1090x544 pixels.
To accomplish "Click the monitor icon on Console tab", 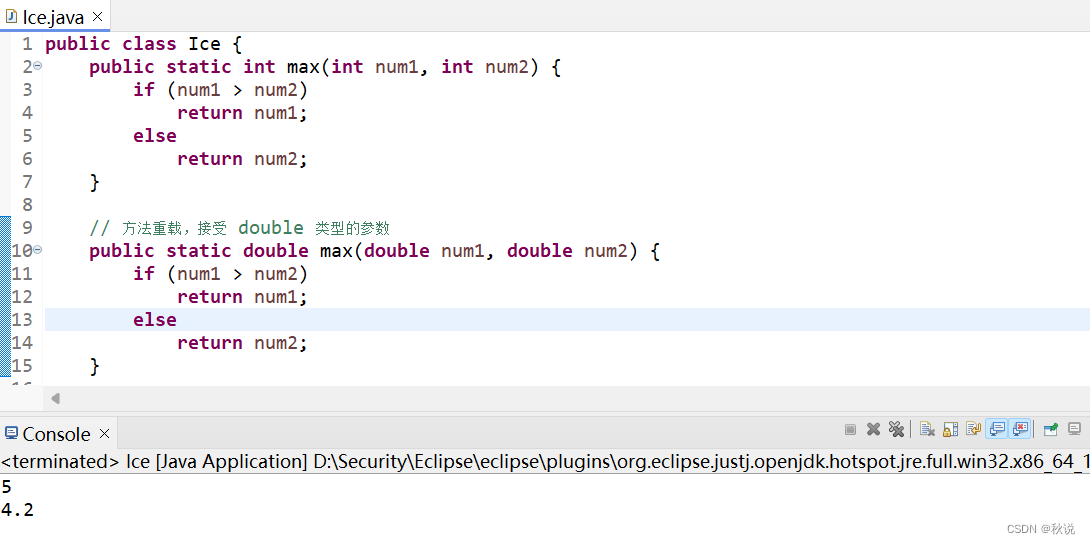I will pos(11,434).
